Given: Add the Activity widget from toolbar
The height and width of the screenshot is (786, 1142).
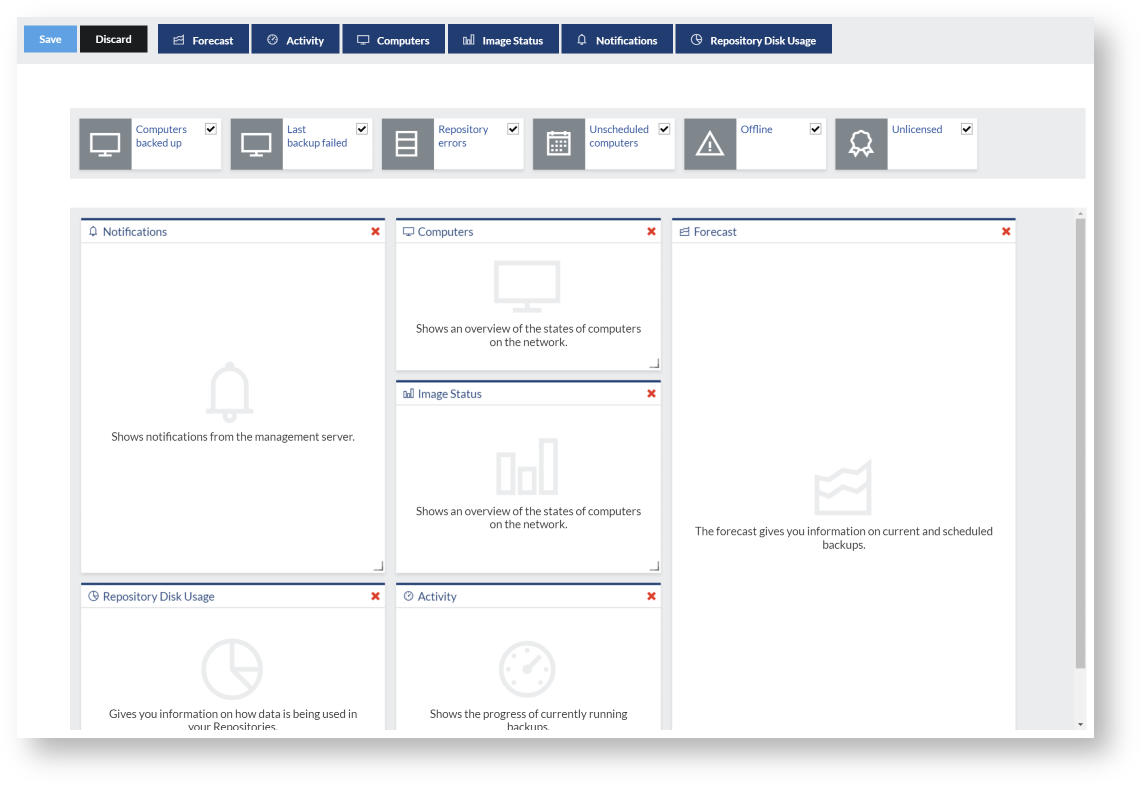Looking at the screenshot, I should (296, 40).
